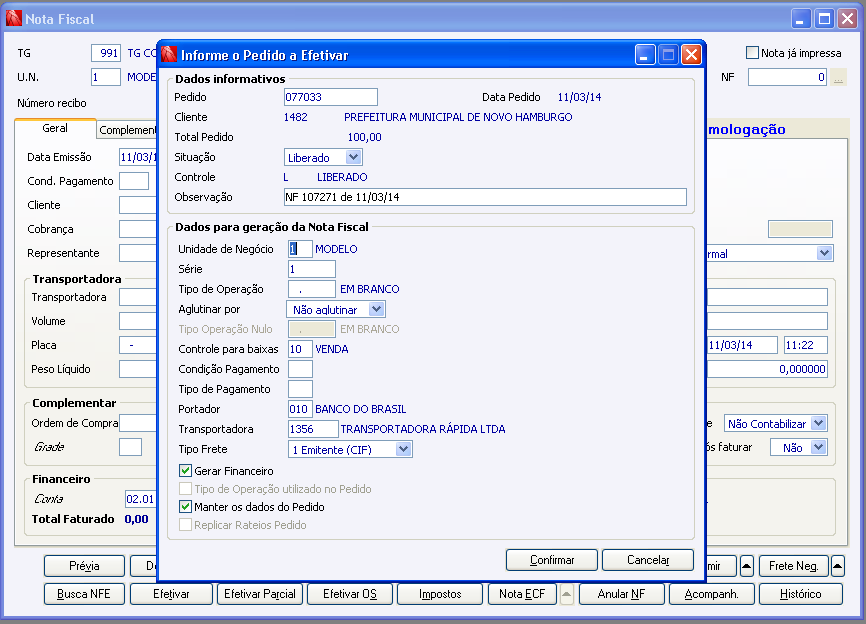Click the up-arrow button beside Frete Neg.
This screenshot has width=866, height=624.
point(837,565)
